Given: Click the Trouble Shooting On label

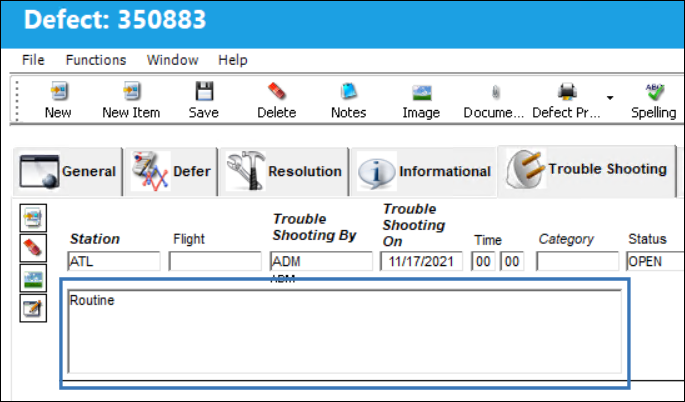Looking at the screenshot, I should click(x=414, y=225).
